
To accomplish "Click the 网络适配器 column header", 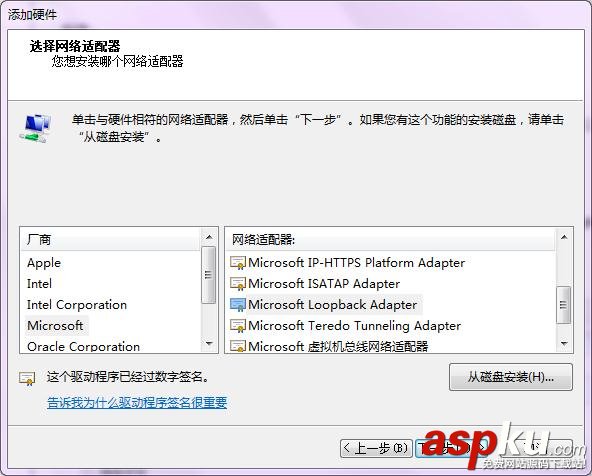I will [x=391, y=240].
